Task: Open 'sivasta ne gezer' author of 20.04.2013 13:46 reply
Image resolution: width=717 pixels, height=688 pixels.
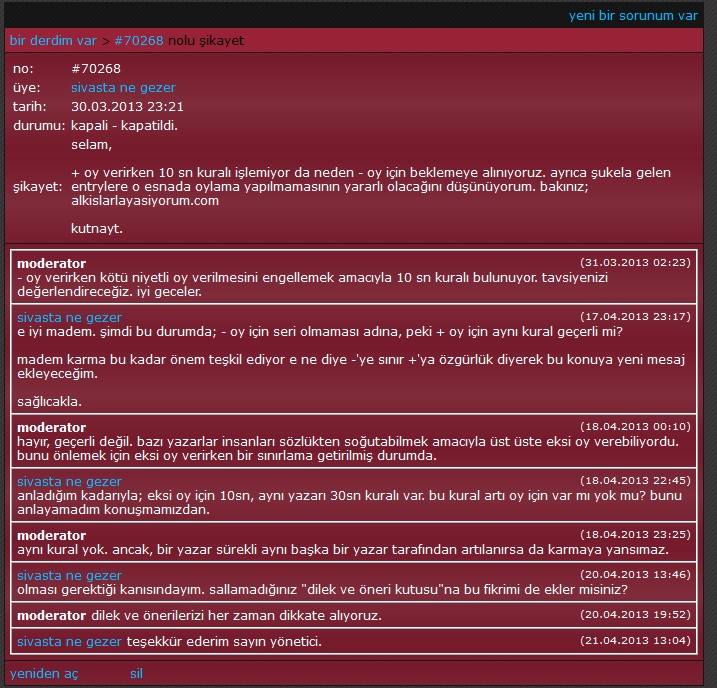Action: (70, 575)
